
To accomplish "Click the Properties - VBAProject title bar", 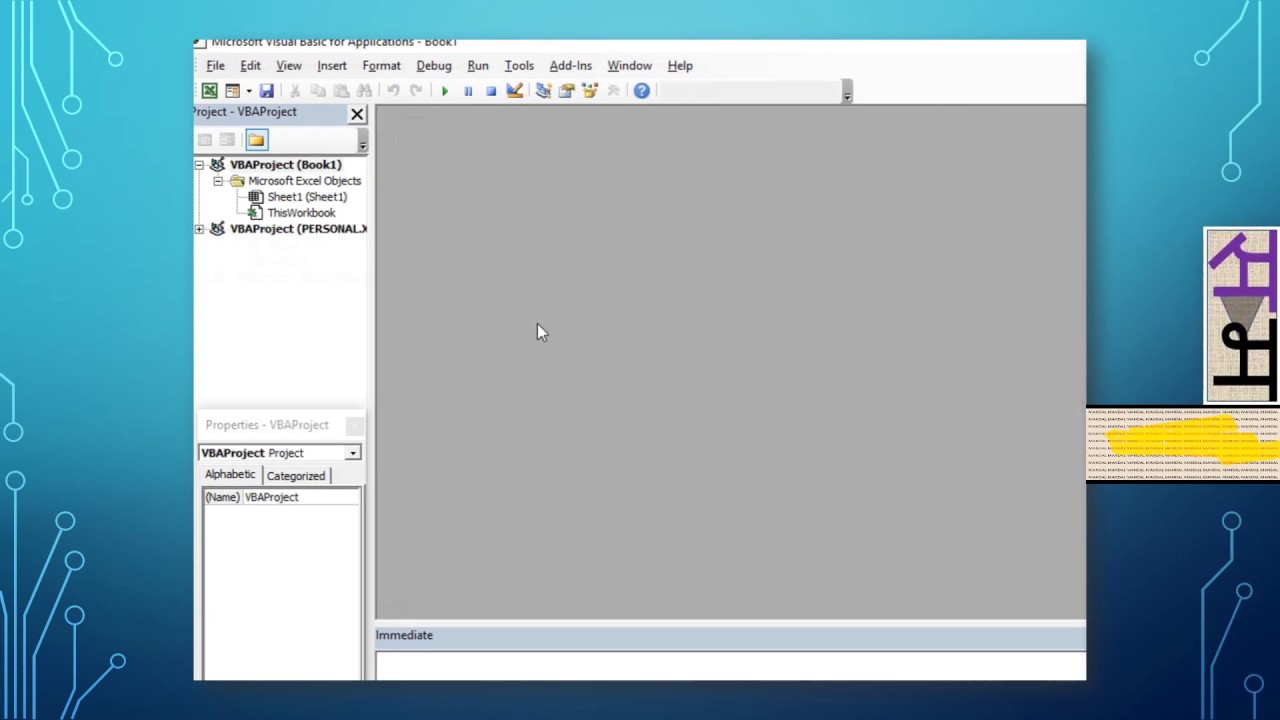I will (280, 425).
